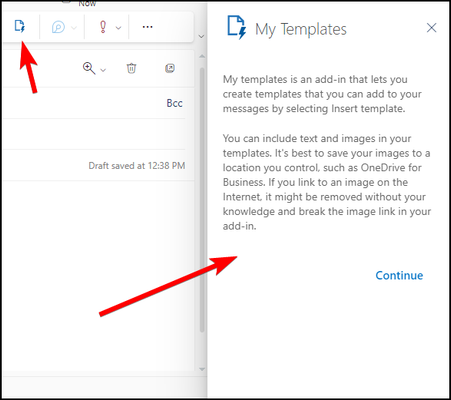Click scrollbar down arrow in message pane
This screenshot has width=451, height=400.
202,369
